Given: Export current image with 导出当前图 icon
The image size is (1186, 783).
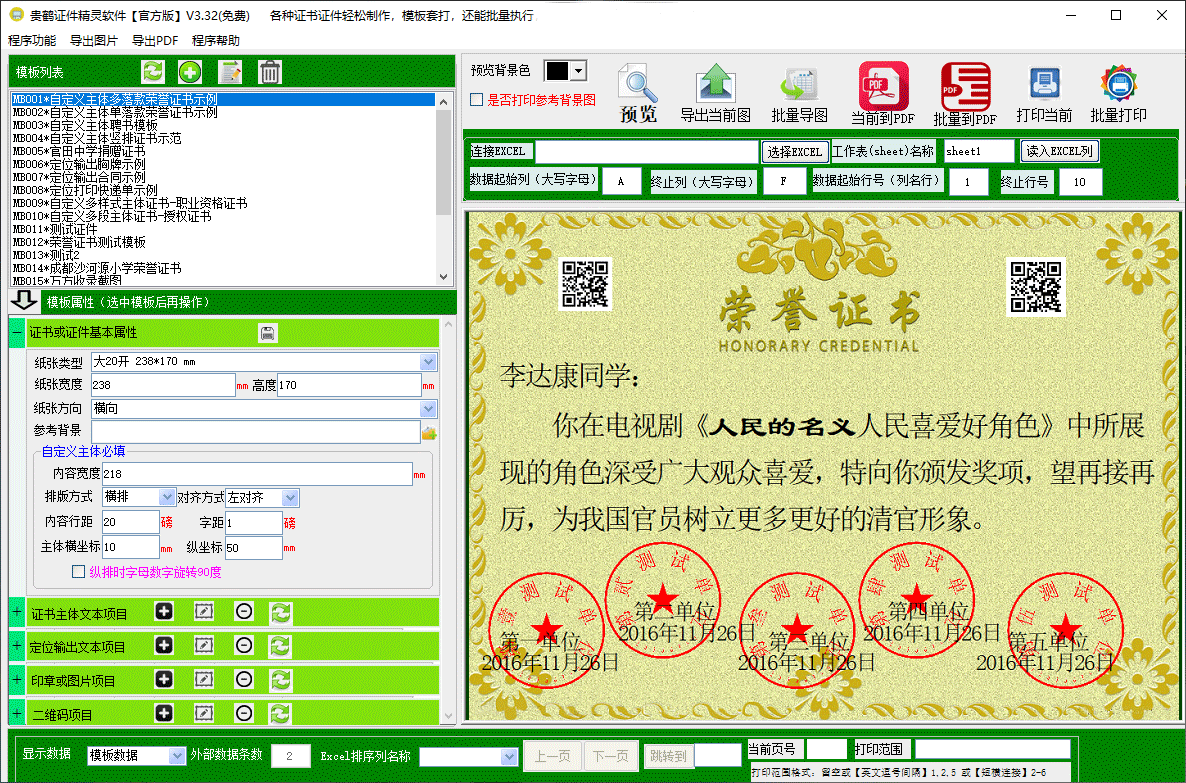Looking at the screenshot, I should coord(716,93).
